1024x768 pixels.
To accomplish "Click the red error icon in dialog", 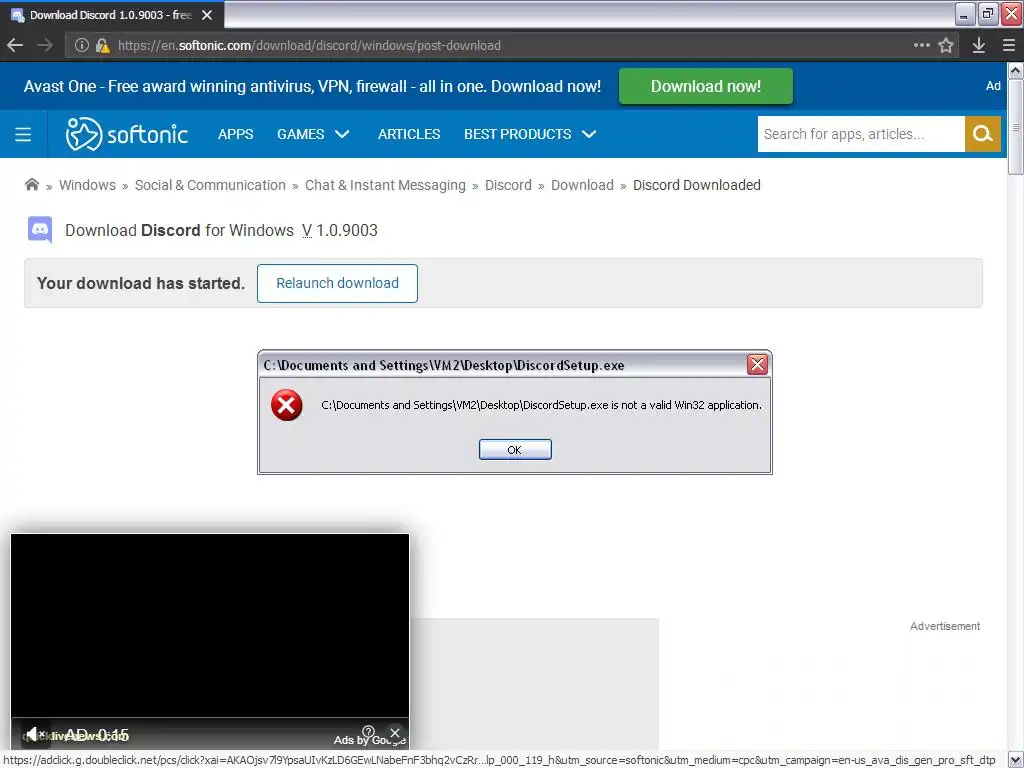I will pos(287,405).
